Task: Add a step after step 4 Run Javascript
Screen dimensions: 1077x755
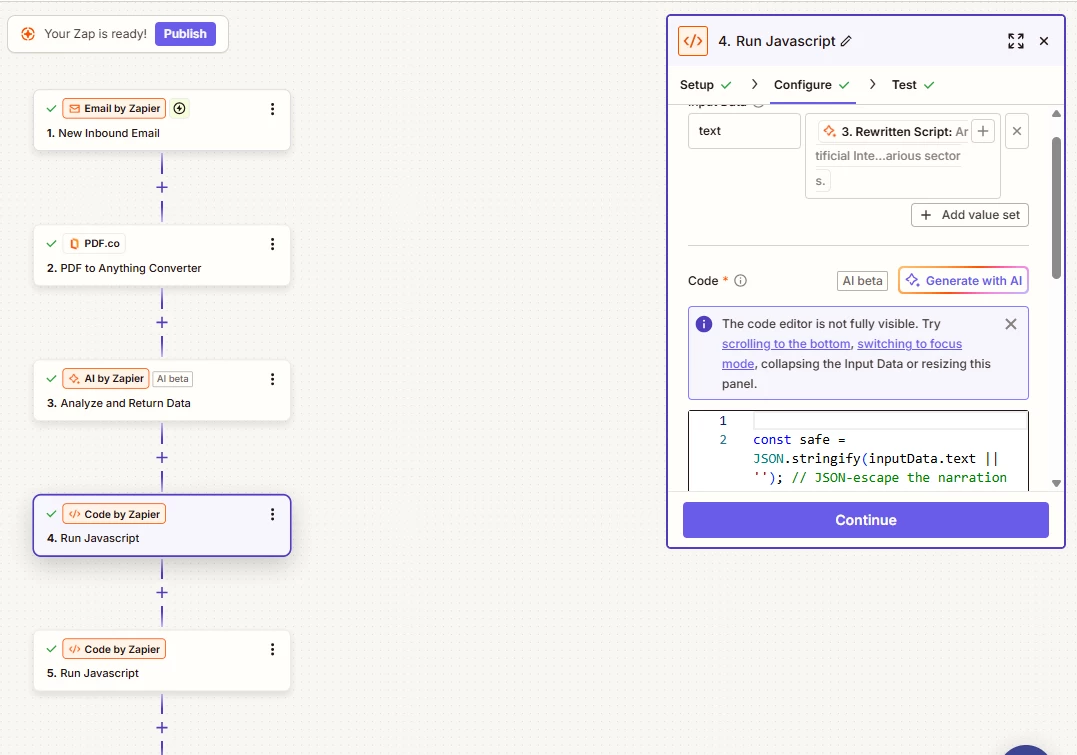Action: pyautogui.click(x=162, y=592)
